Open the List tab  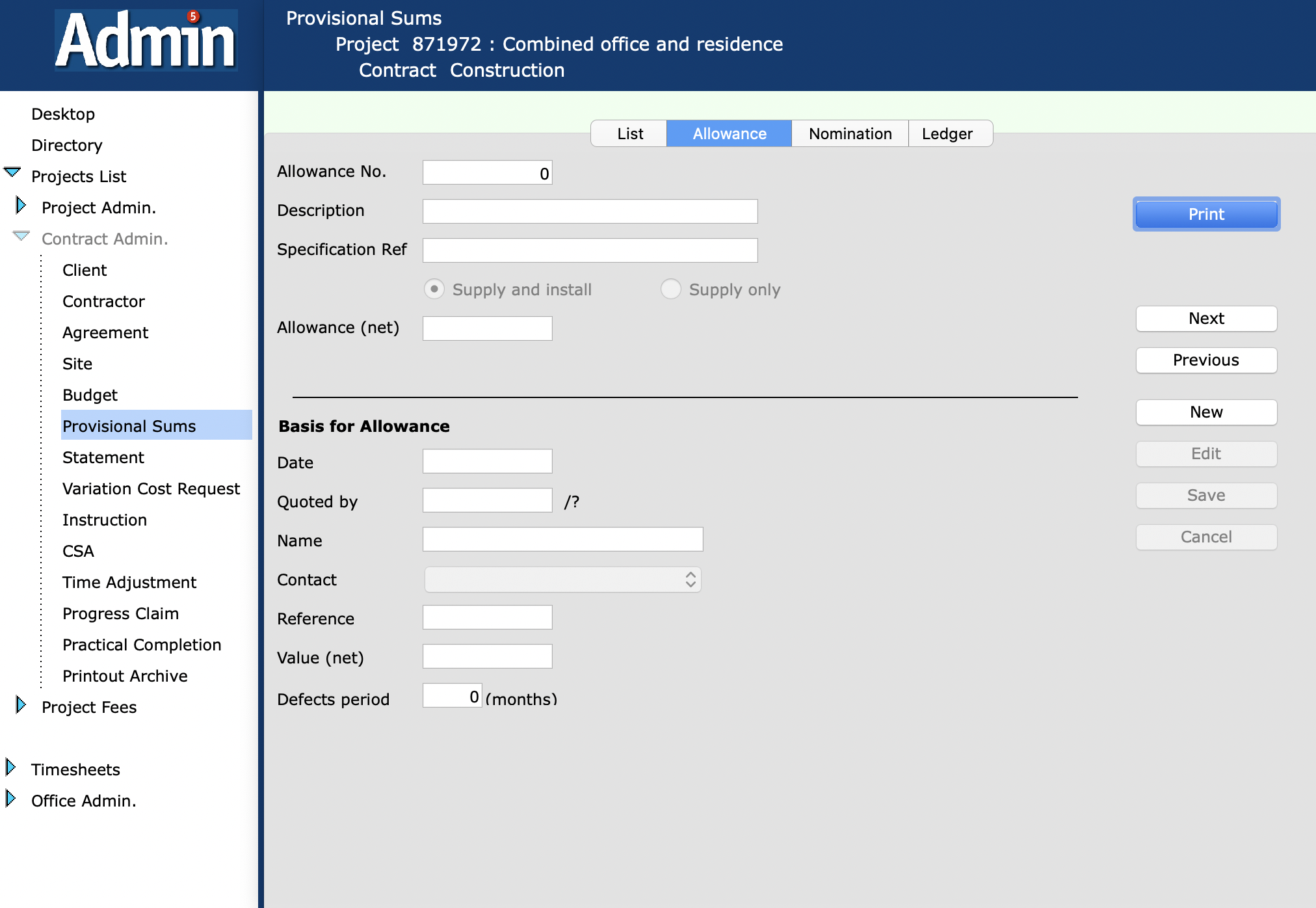(629, 133)
